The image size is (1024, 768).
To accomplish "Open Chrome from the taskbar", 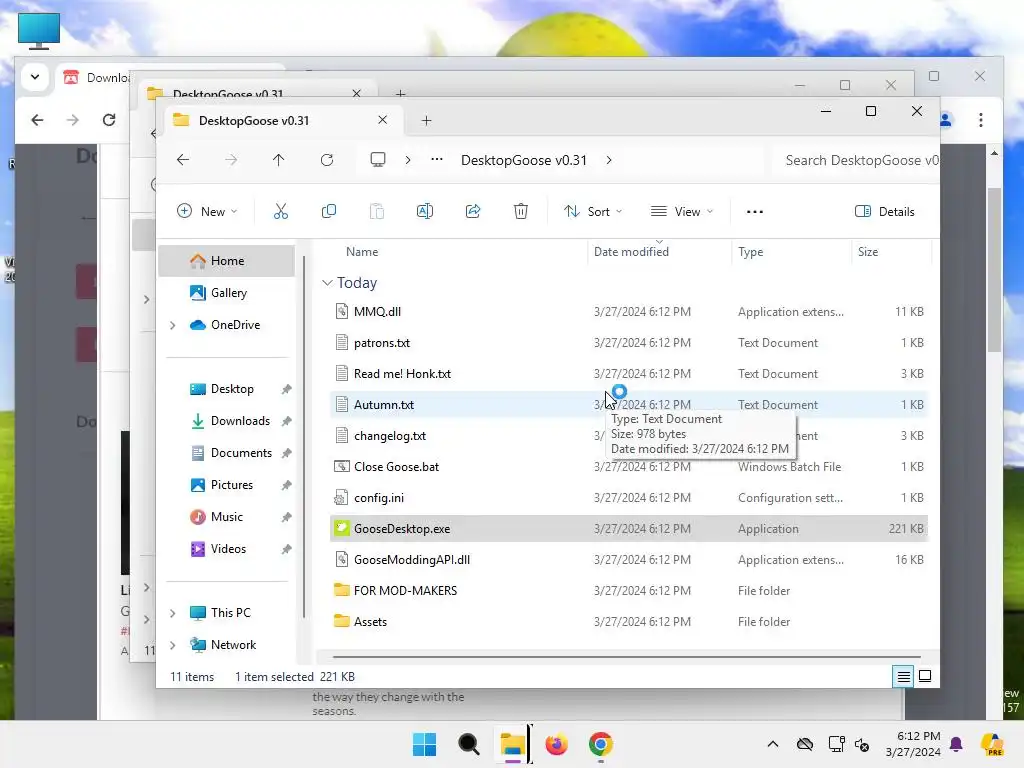I will tap(600, 744).
